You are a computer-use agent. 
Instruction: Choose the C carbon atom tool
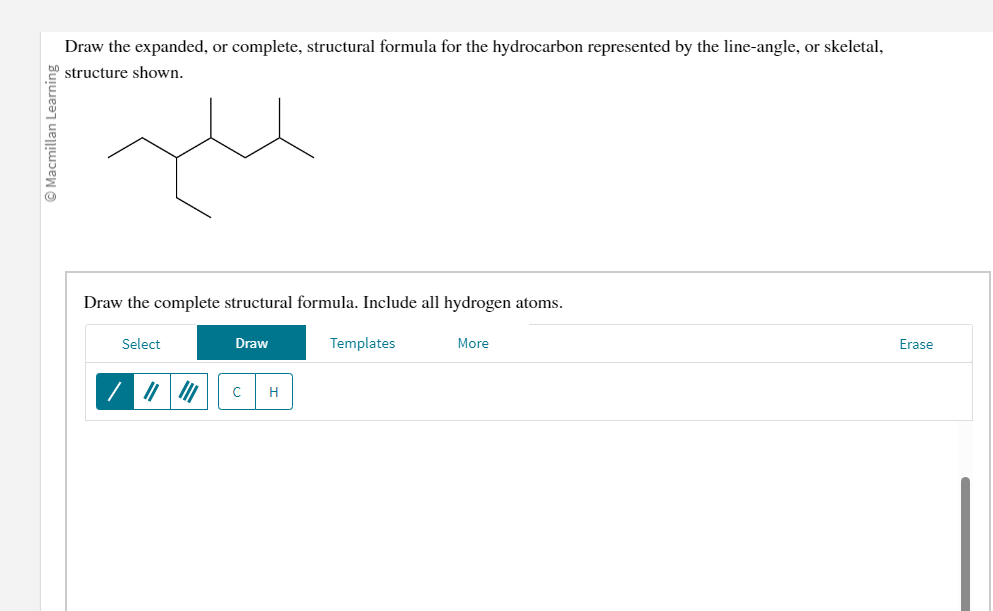(x=236, y=391)
